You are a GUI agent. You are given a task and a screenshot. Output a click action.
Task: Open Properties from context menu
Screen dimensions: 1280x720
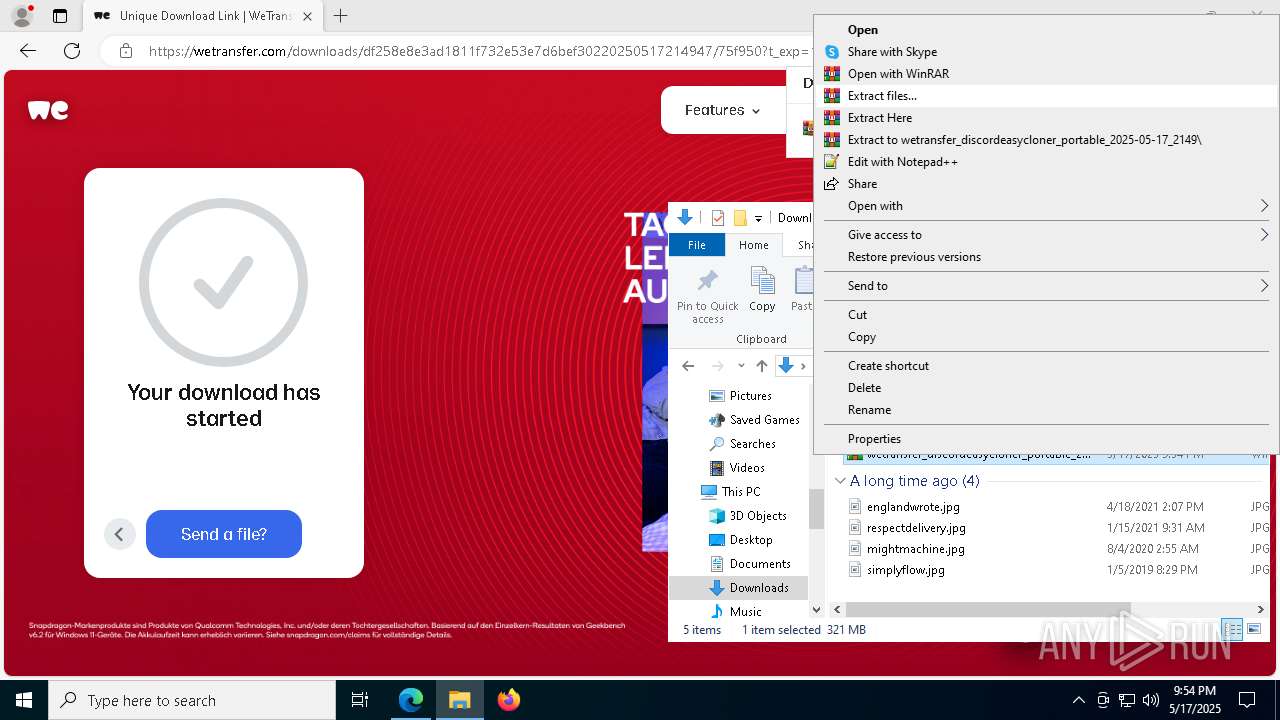tap(1046, 439)
